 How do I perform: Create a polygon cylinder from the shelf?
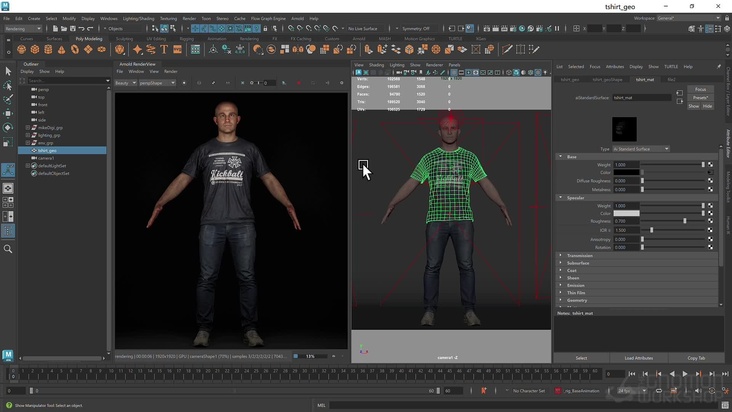48,49
